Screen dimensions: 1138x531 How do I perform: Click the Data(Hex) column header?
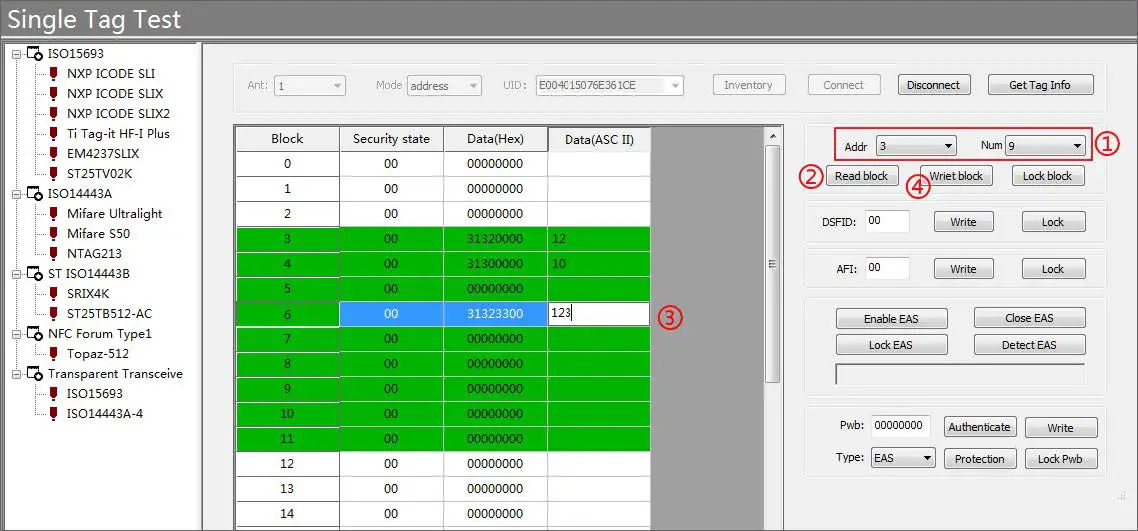[494, 139]
